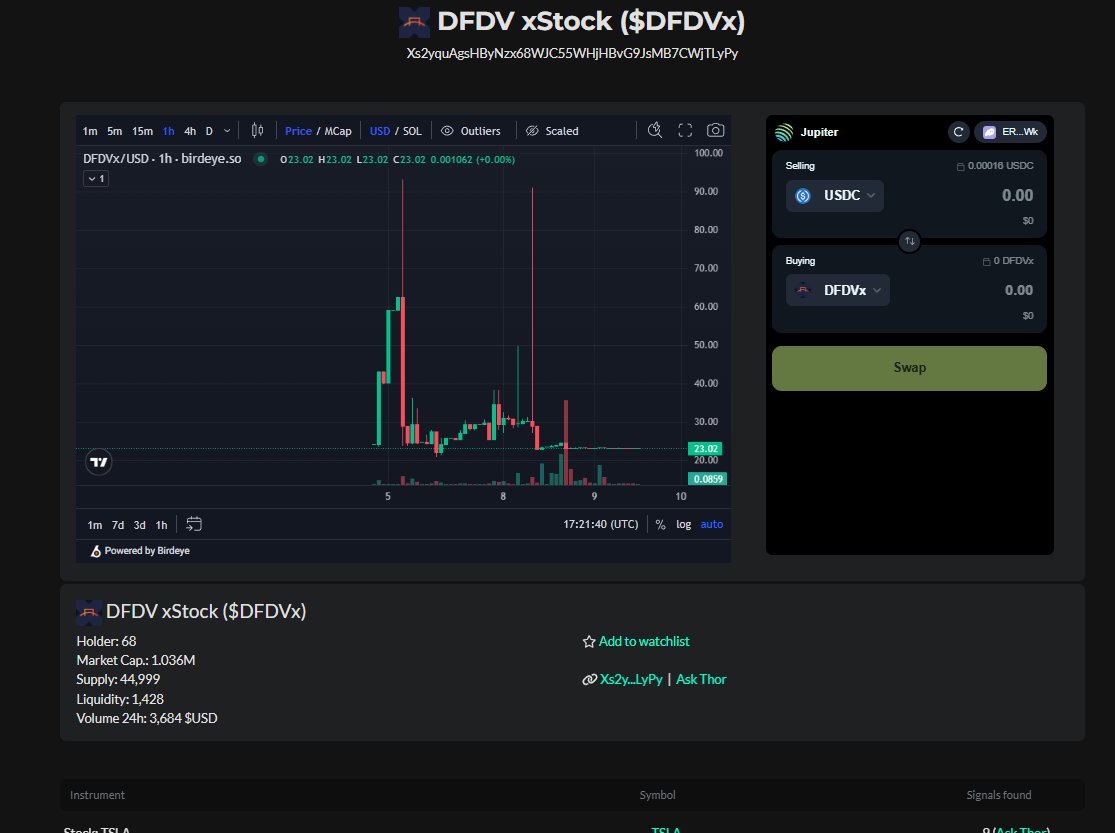Open the USDC token selector dropdown
This screenshot has height=833, width=1115.
click(837, 195)
